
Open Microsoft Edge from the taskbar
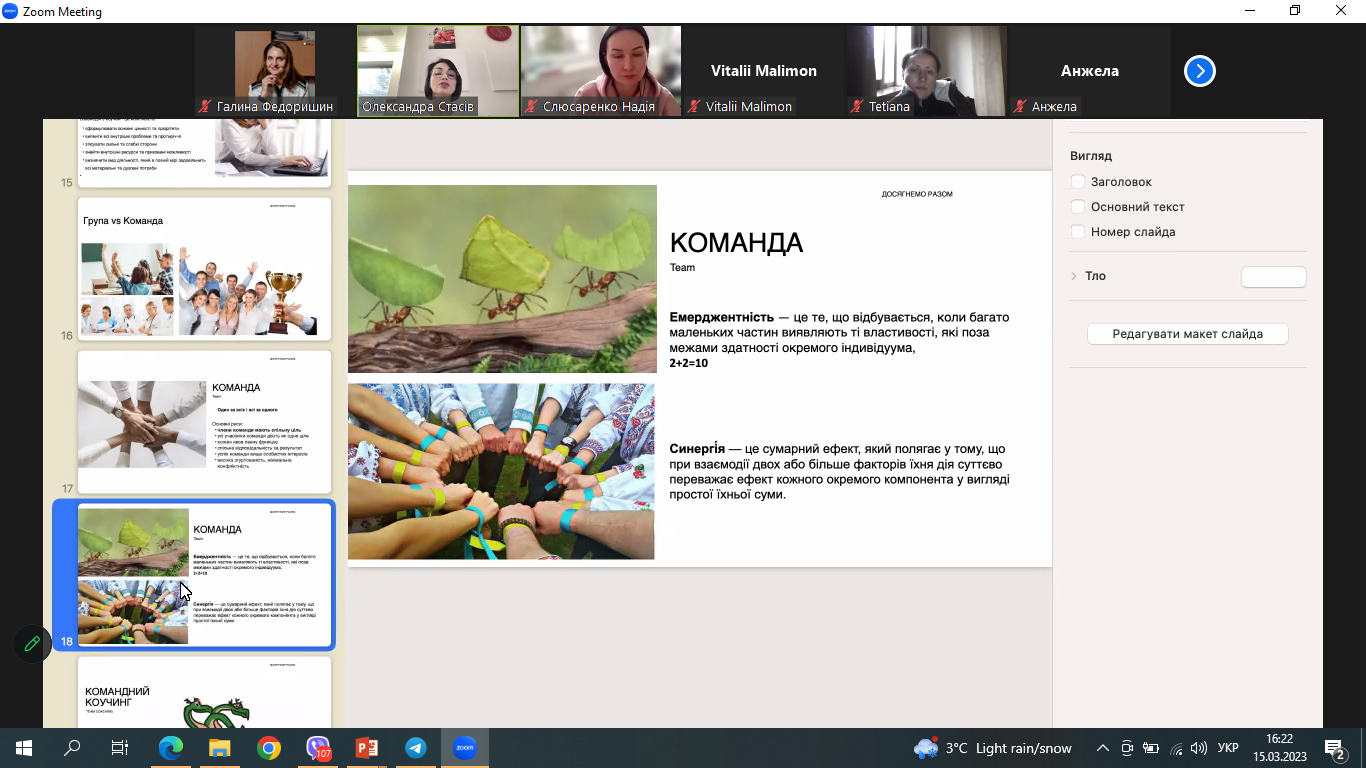click(171, 748)
